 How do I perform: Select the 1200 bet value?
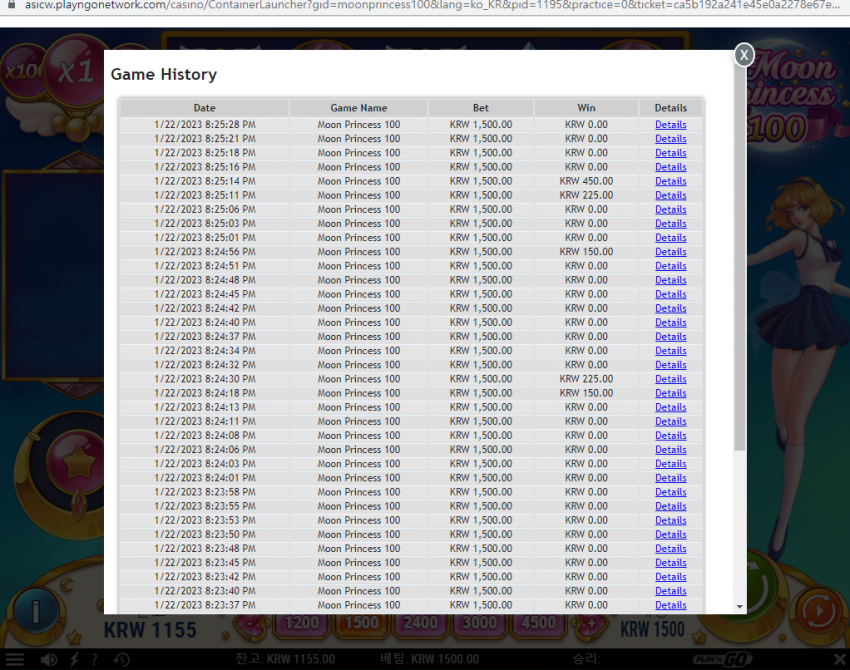[302, 623]
